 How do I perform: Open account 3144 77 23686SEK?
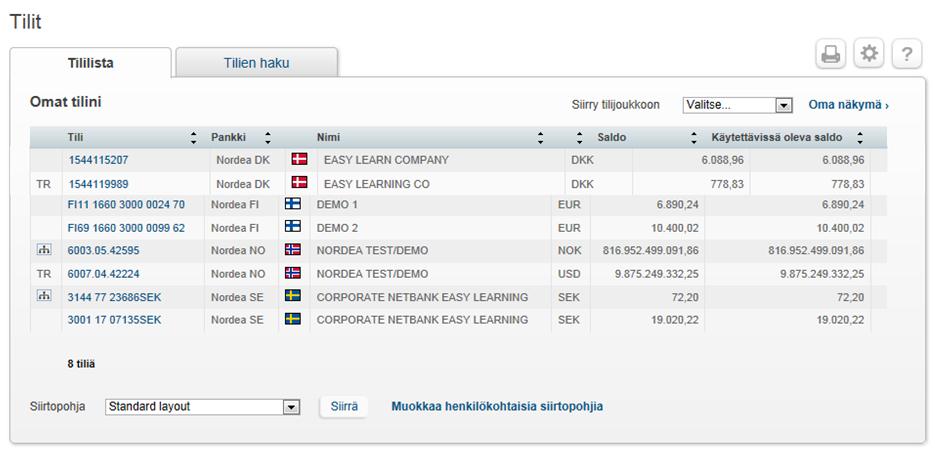[114, 297]
